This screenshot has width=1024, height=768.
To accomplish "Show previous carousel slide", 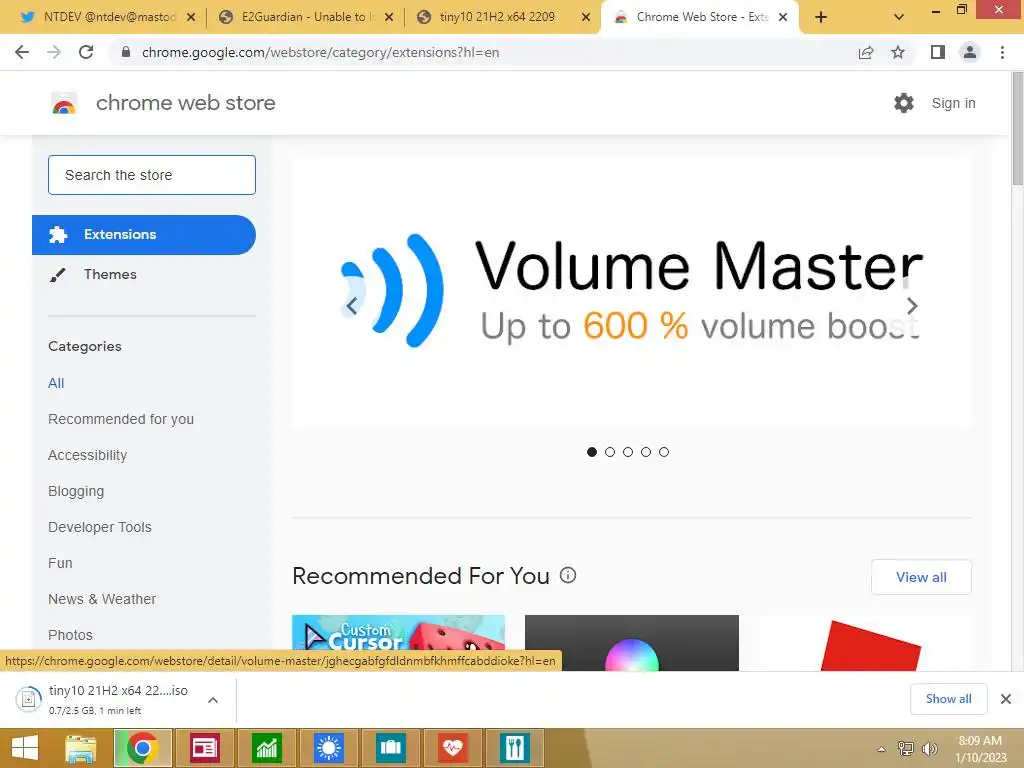I will (351, 306).
